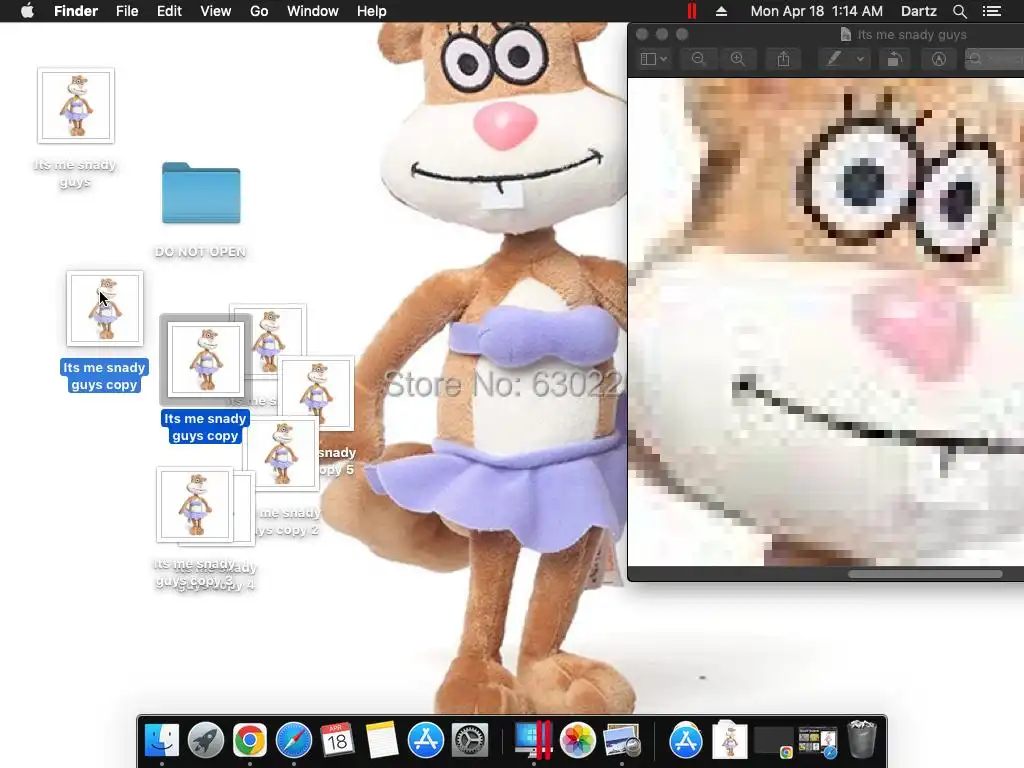This screenshot has height=768, width=1024.
Task: Zoom in on the Preview image
Action: click(x=738, y=59)
